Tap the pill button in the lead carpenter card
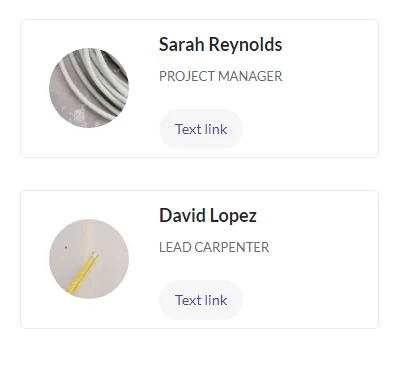This screenshot has height=368, width=399. pyautogui.click(x=201, y=300)
